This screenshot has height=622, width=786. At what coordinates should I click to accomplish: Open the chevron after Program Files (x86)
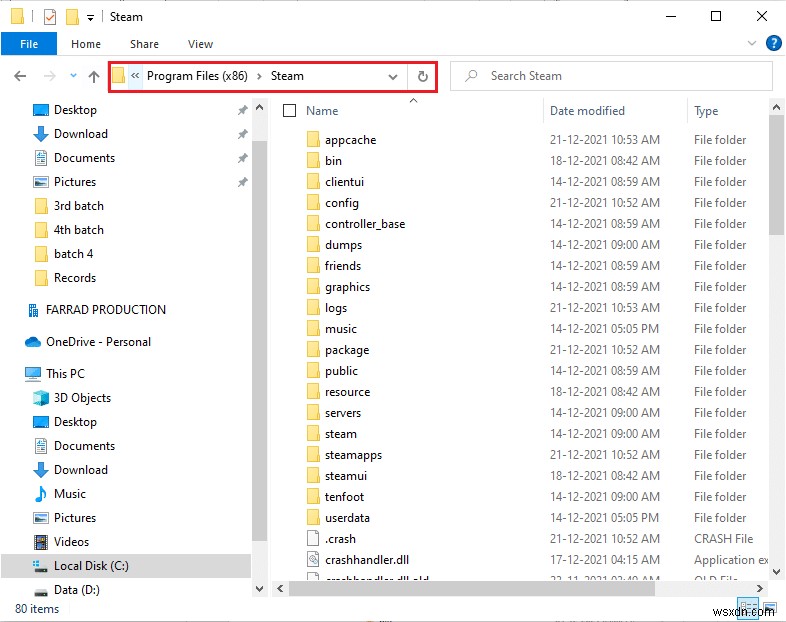point(259,76)
